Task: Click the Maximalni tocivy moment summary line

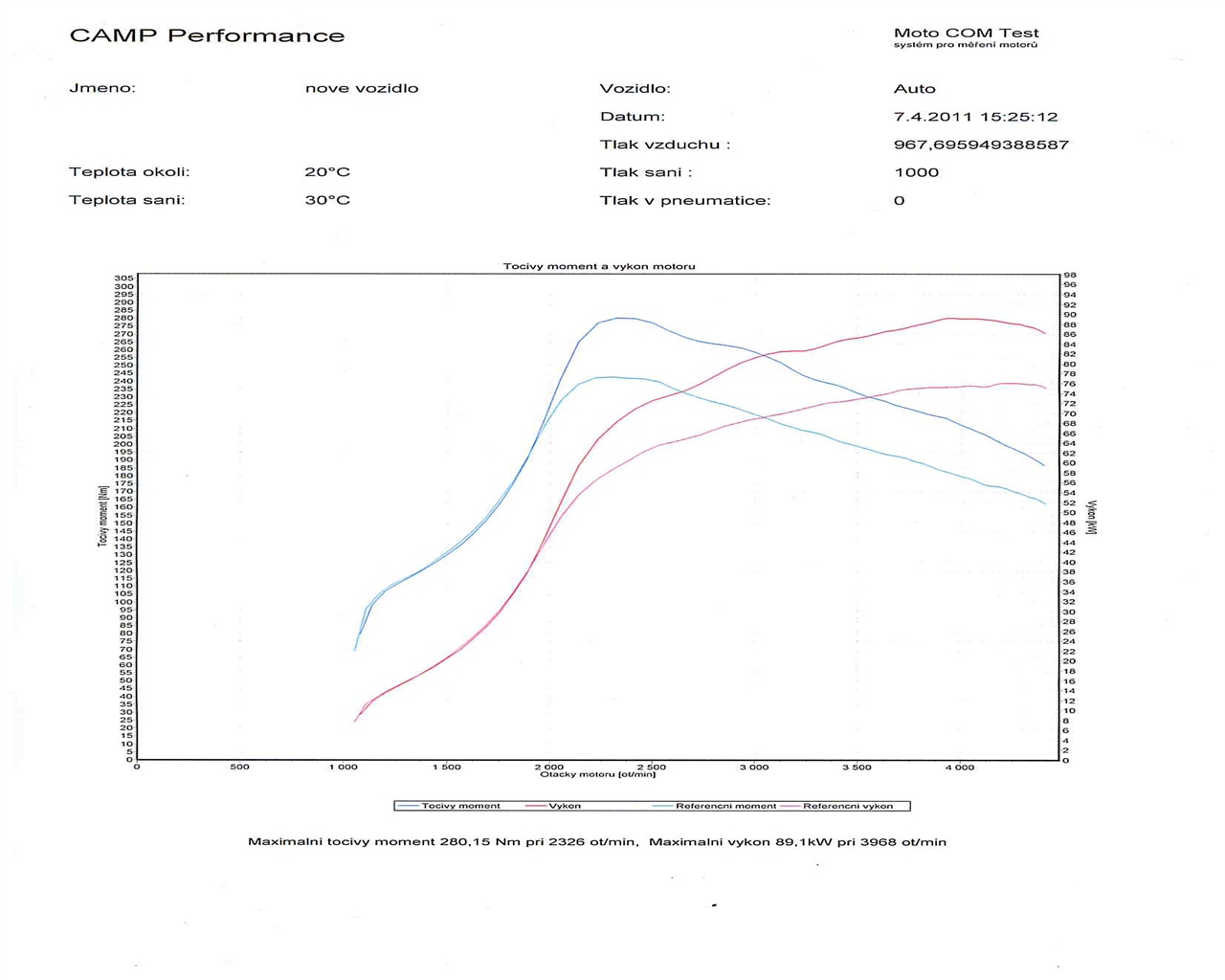Action: click(596, 842)
